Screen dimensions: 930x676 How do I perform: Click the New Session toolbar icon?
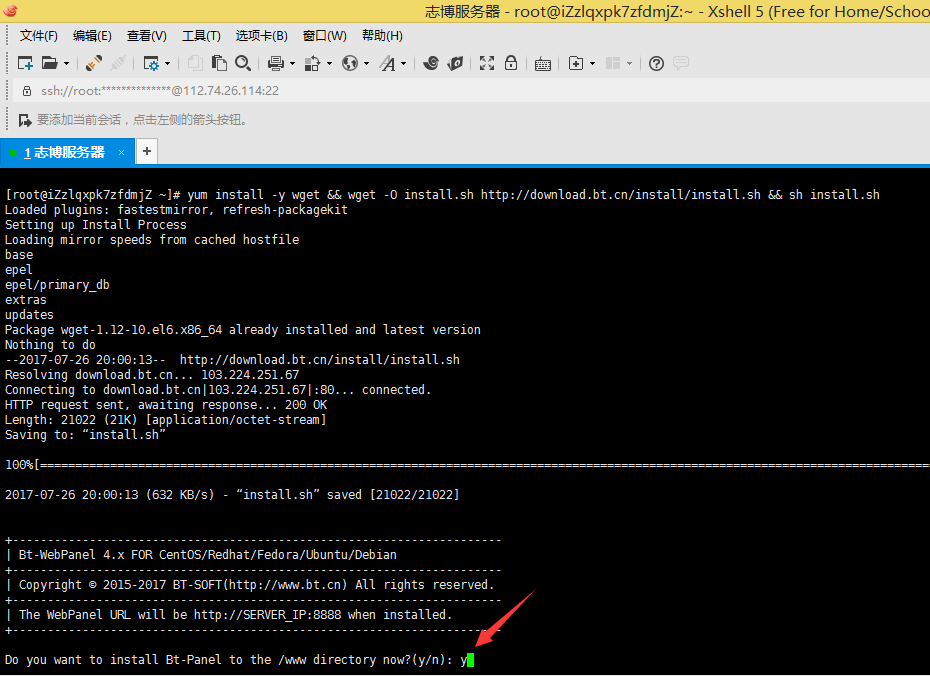tap(26, 63)
